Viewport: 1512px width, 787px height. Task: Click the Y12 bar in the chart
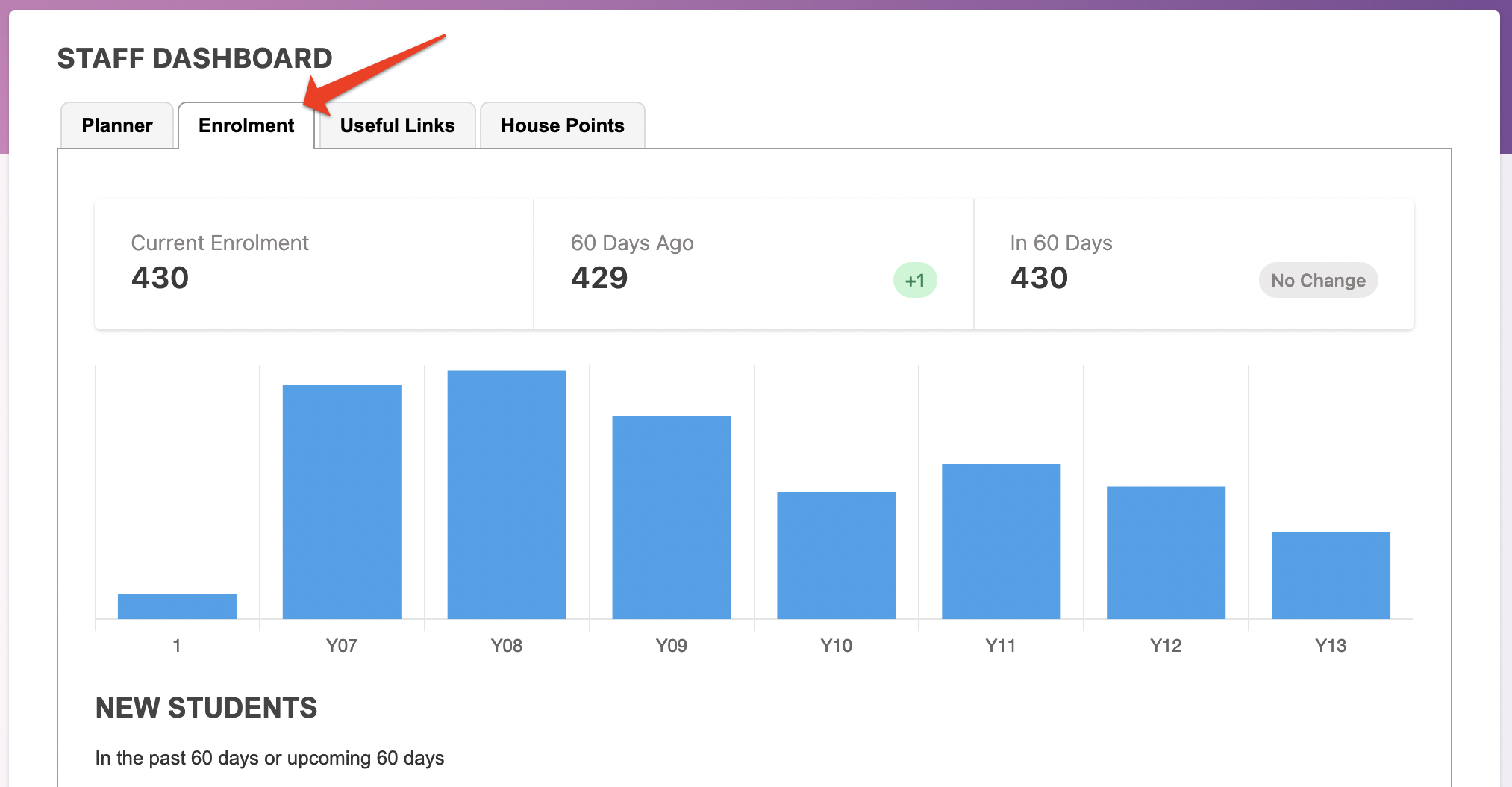coord(1166,552)
